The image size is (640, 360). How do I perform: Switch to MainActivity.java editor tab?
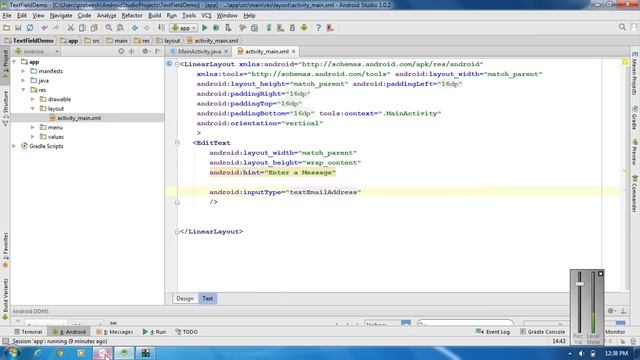199,51
